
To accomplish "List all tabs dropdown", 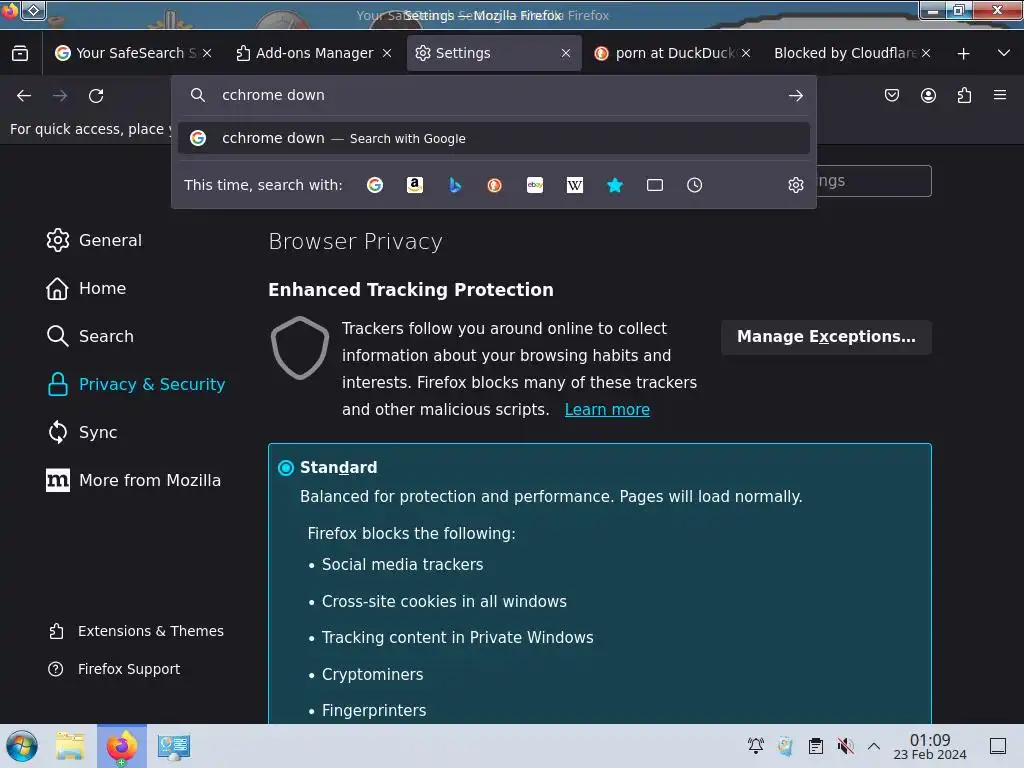I will click(x=1004, y=53).
